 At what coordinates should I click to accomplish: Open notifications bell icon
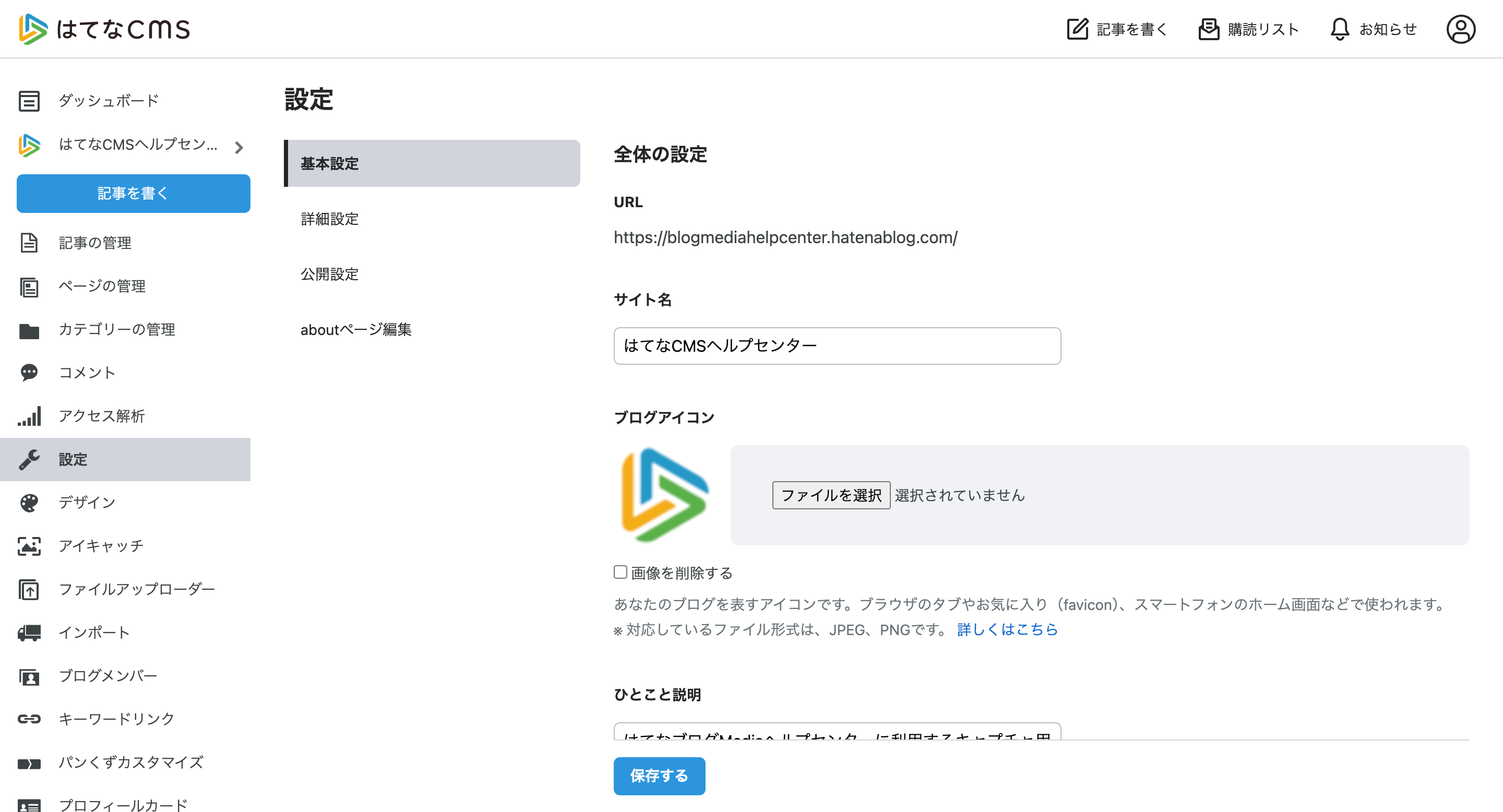tap(1339, 29)
